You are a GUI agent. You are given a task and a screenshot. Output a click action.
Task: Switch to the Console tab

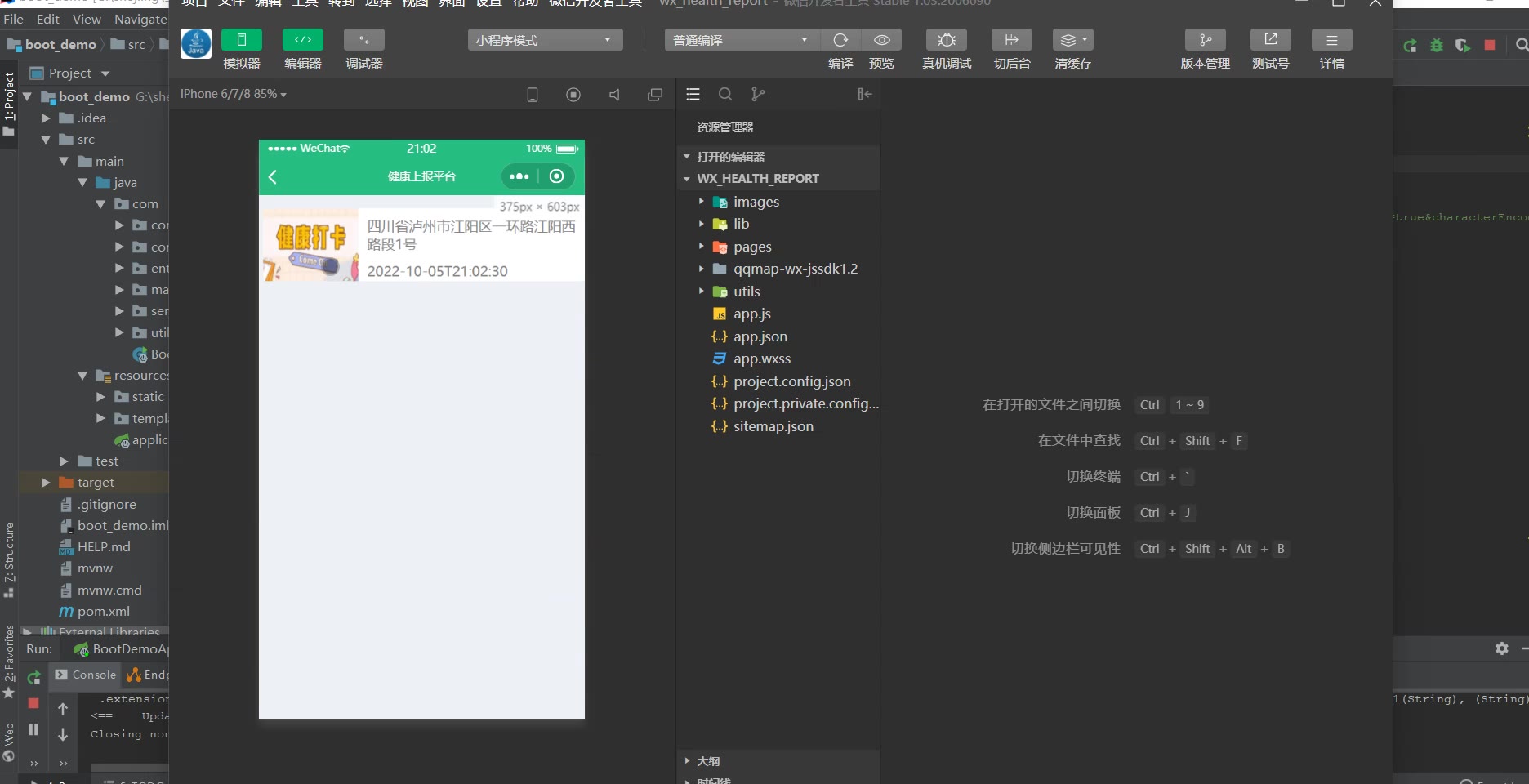click(x=87, y=675)
